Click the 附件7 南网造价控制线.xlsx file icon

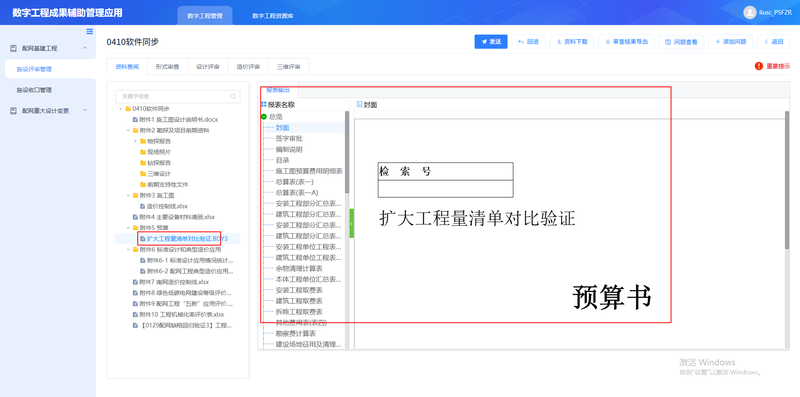(135, 282)
